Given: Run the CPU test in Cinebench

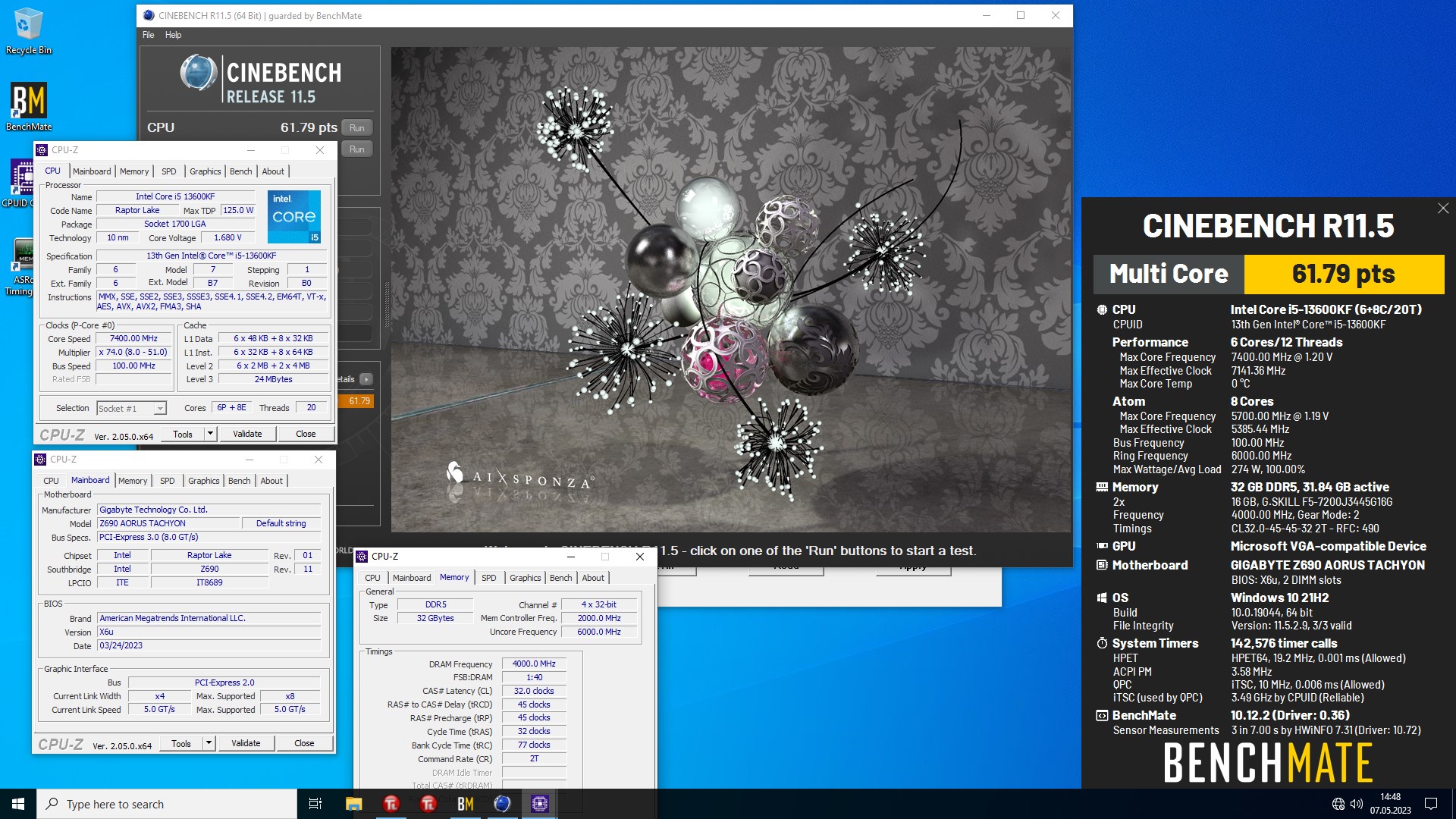Looking at the screenshot, I should click(x=356, y=127).
